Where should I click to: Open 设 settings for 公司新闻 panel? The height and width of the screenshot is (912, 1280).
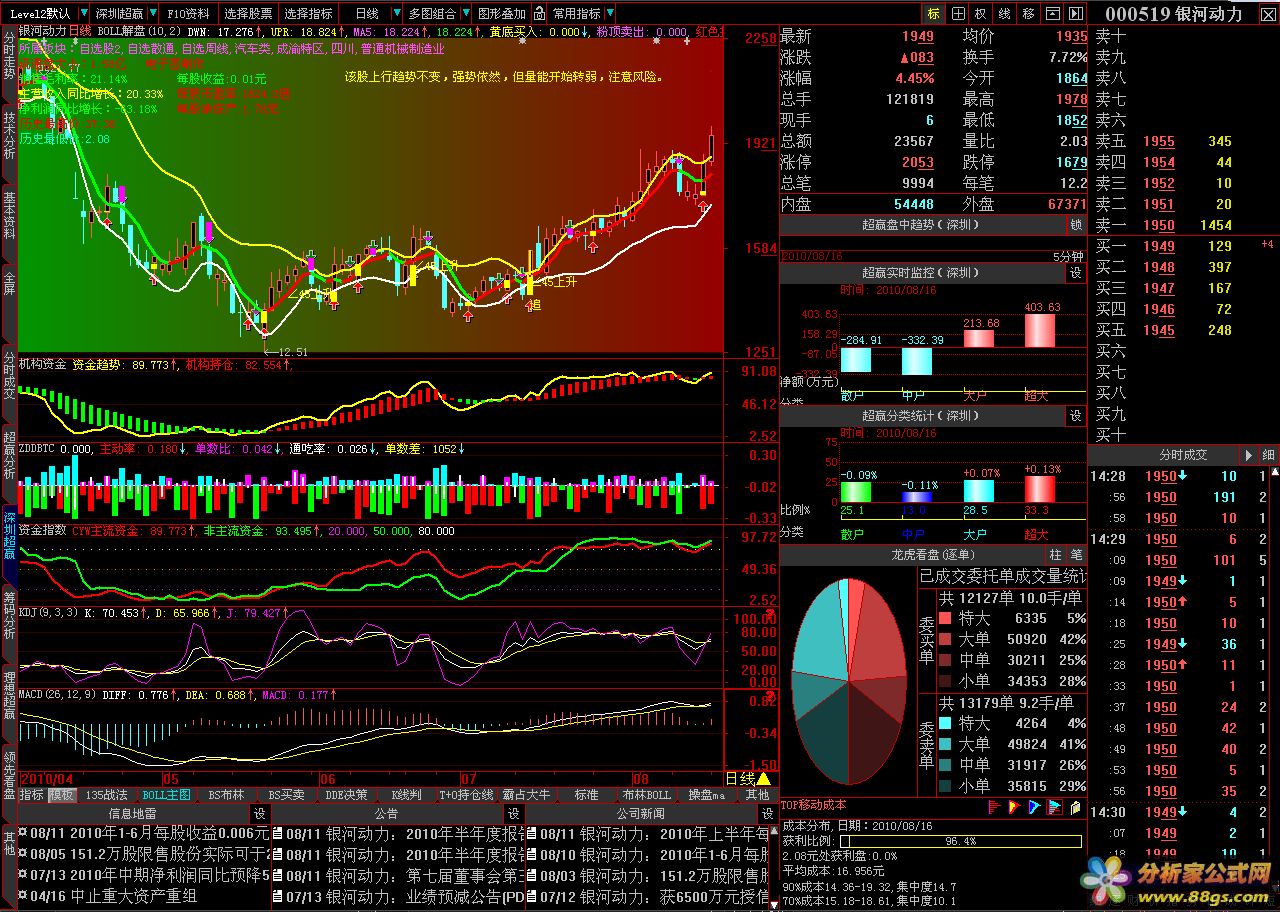pyautogui.click(x=767, y=814)
